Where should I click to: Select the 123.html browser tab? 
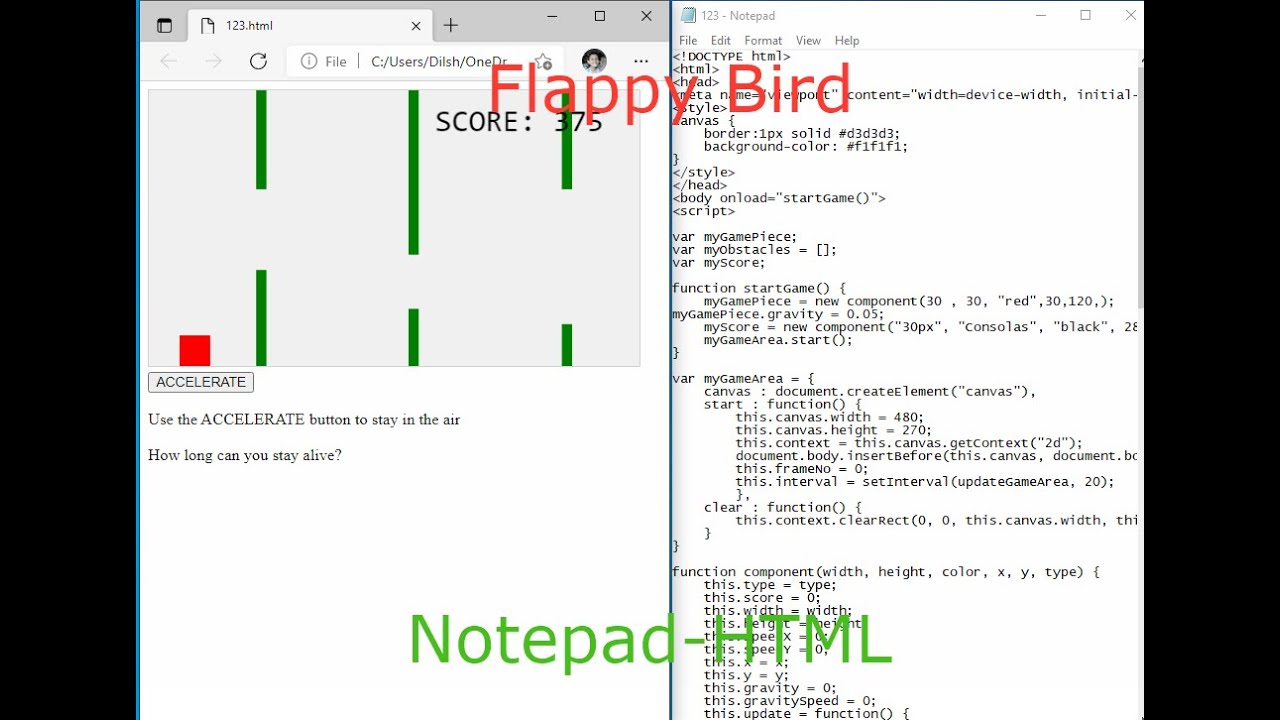310,26
